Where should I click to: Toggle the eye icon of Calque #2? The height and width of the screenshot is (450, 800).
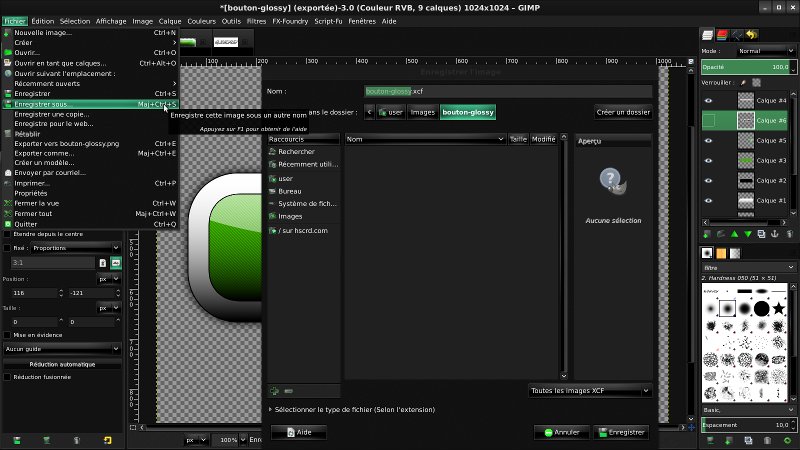(708, 180)
